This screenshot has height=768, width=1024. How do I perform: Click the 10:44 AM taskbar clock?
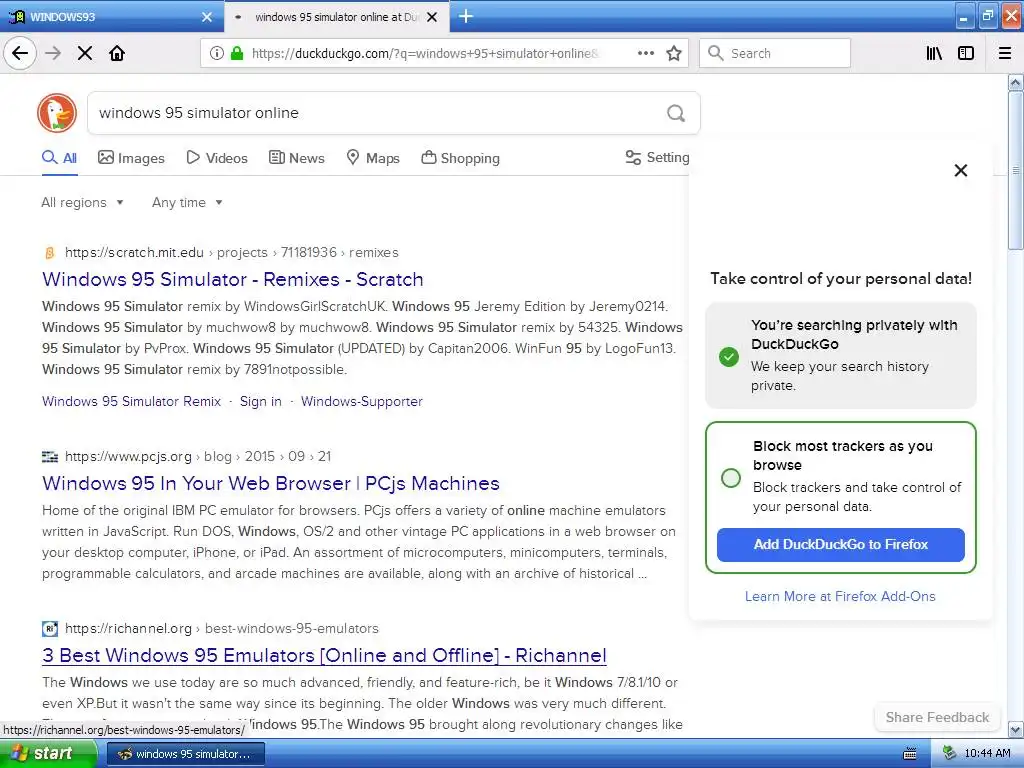987,754
